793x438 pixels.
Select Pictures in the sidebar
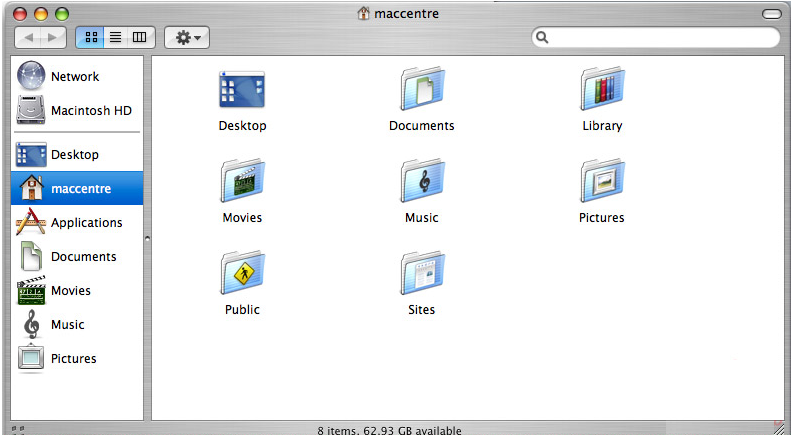click(x=77, y=358)
